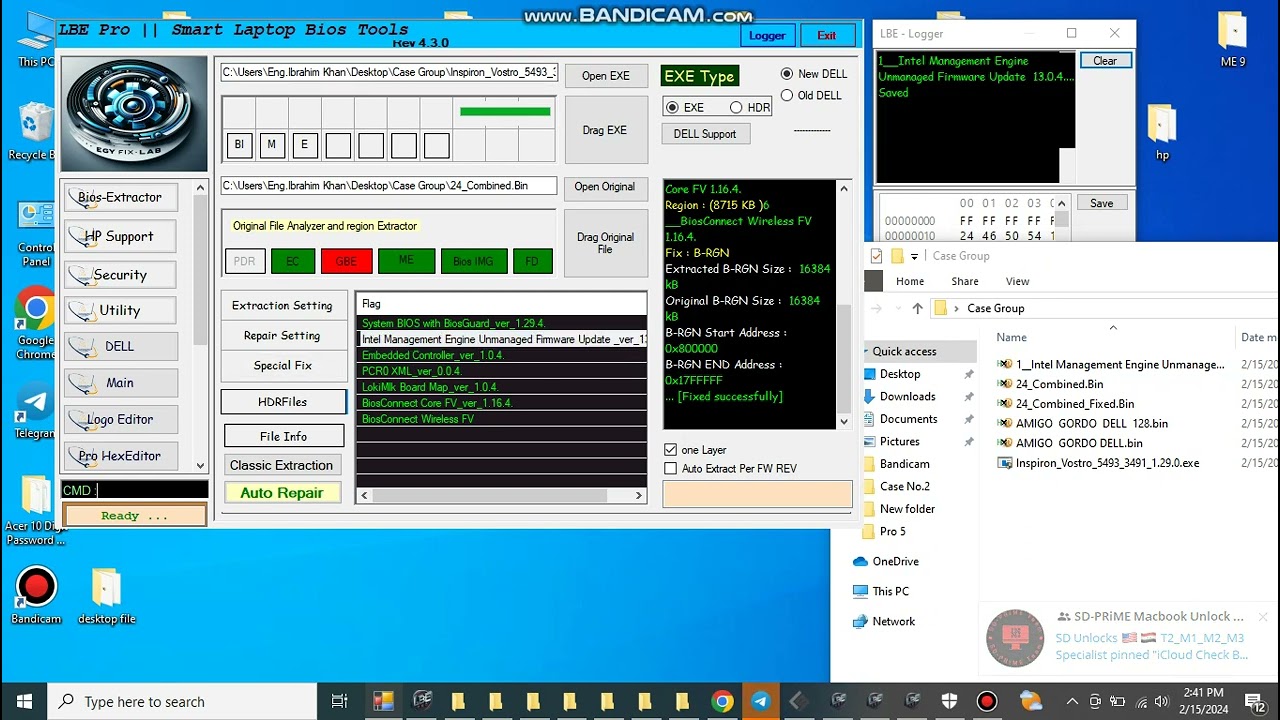Image resolution: width=1280 pixels, height=720 pixels.
Task: Click the M region box
Action: pos(272,145)
